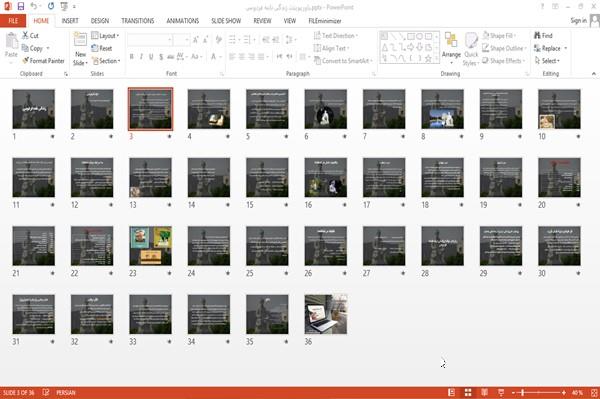Increase font size with the larger A
This screenshot has width=600, height=399.
pyautogui.click(x=196, y=40)
